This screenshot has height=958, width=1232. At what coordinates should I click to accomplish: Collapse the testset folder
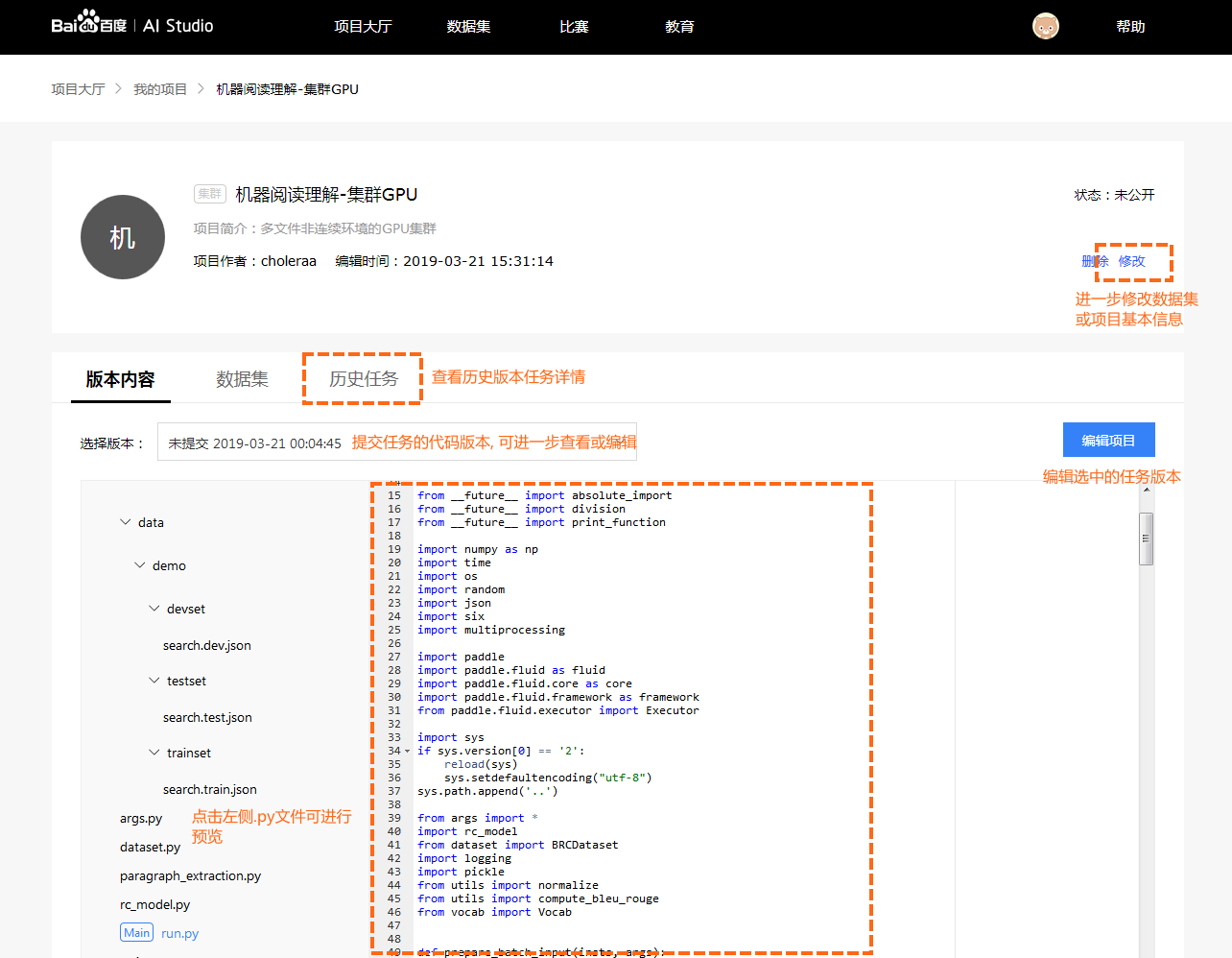click(154, 681)
